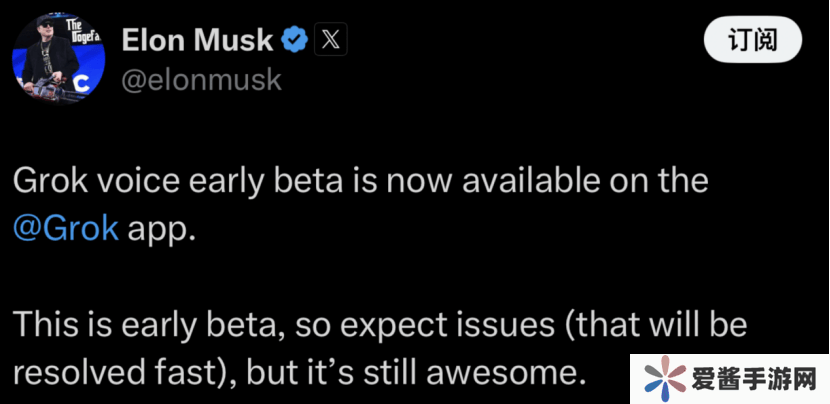
Task: Click the "(that will be" parenthetical text
Action: click(x=658, y=327)
